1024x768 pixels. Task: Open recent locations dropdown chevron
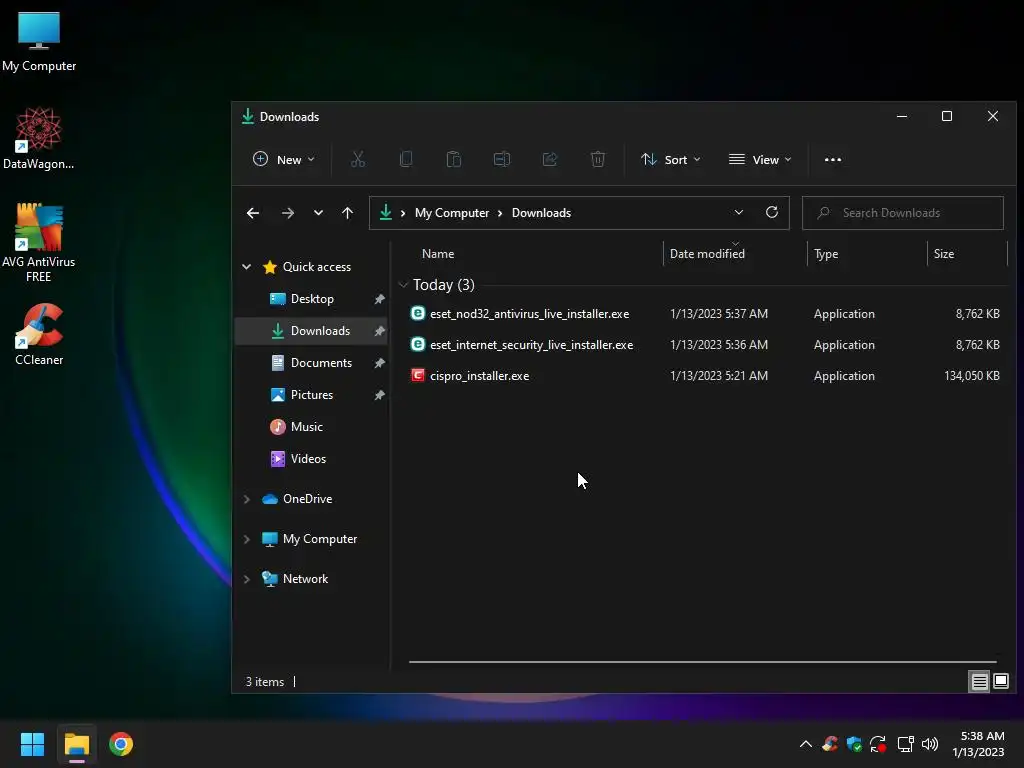tap(318, 213)
